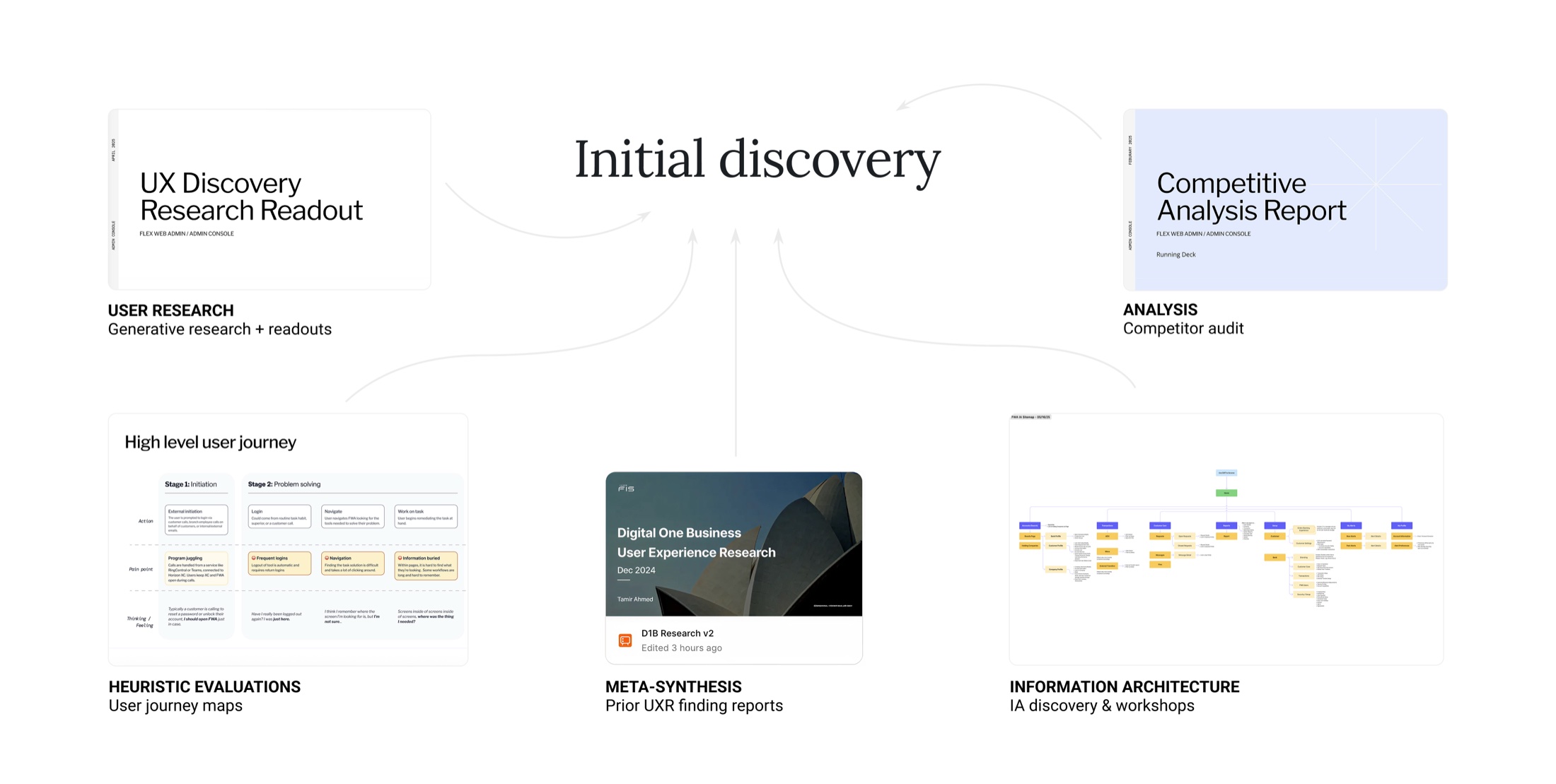This screenshot has width=1556, height=784.
Task: Click the red warning icon on Information buried
Action: (x=400, y=558)
